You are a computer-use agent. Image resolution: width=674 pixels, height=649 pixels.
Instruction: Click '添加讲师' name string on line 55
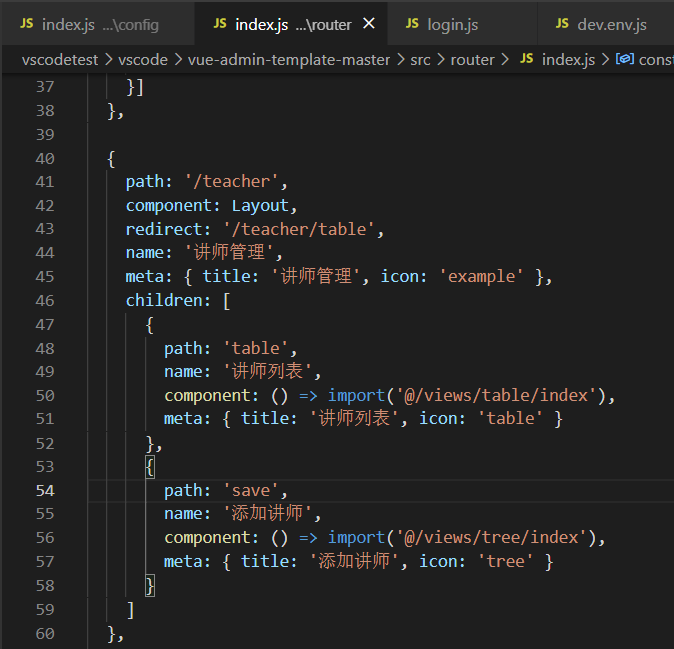coord(267,514)
